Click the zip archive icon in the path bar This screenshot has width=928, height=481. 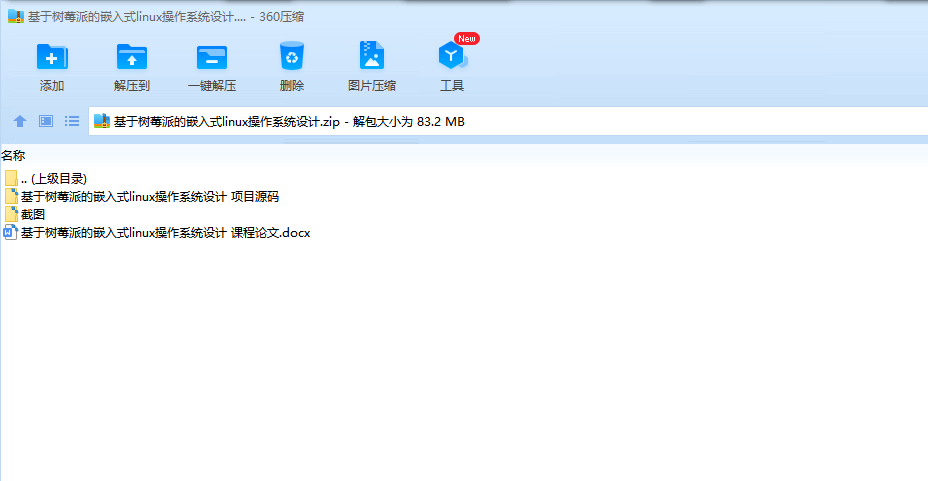102,121
